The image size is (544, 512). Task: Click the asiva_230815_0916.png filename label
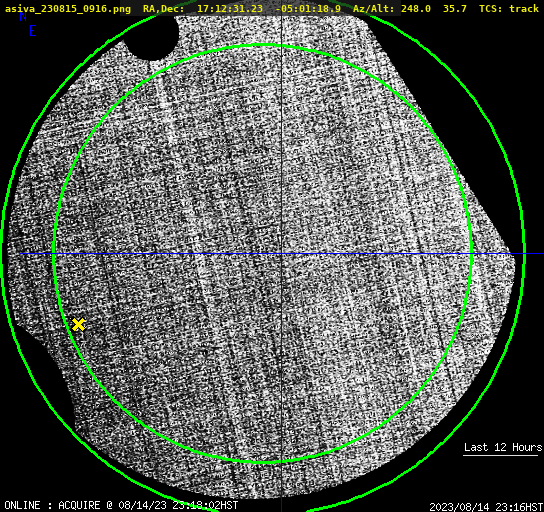pyautogui.click(x=68, y=8)
